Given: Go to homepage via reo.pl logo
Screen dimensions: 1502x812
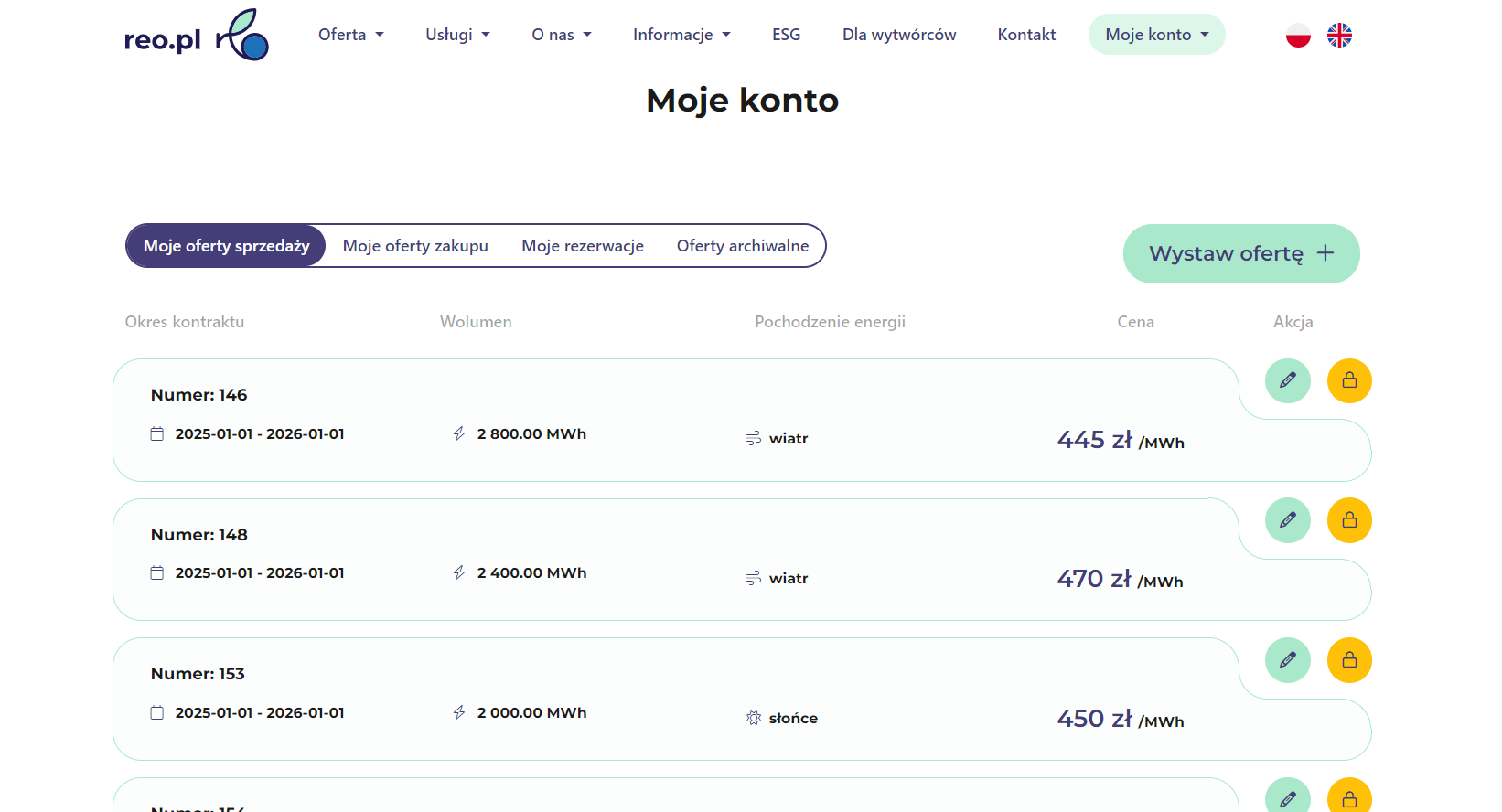Looking at the screenshot, I should pos(196,36).
